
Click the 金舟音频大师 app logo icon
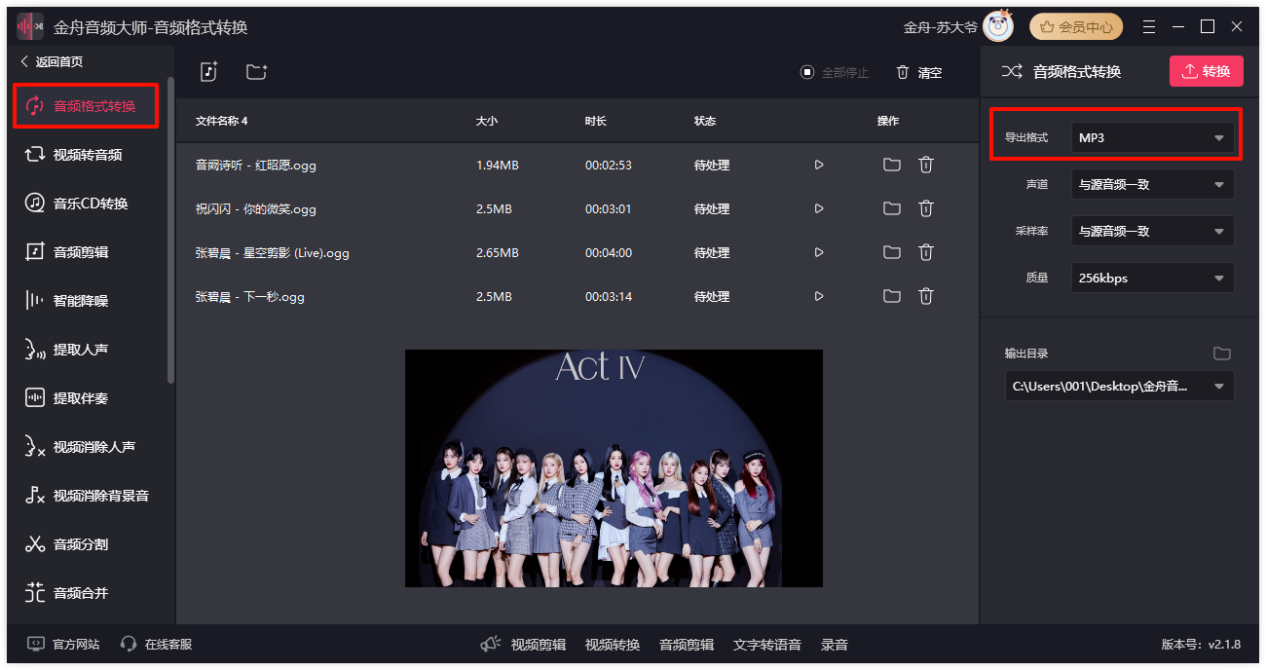30,27
